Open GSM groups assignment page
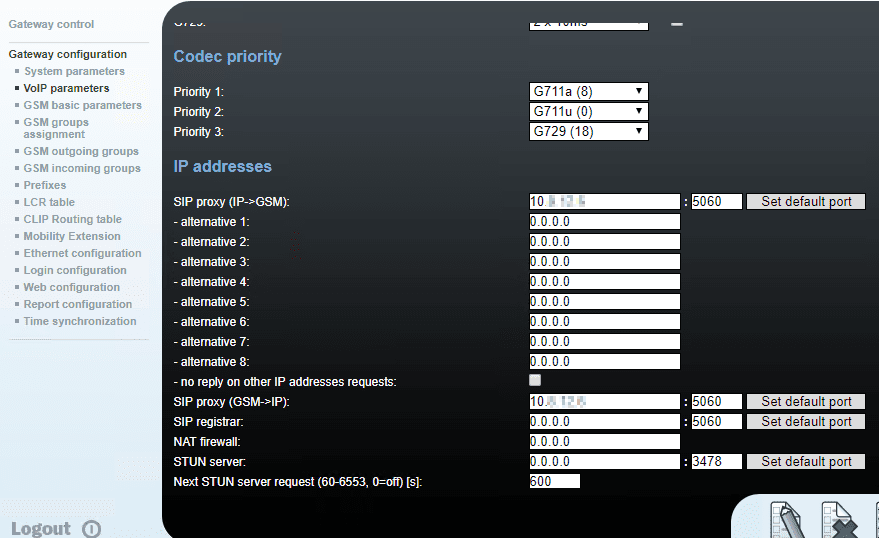This screenshot has width=879, height=538. point(56,128)
